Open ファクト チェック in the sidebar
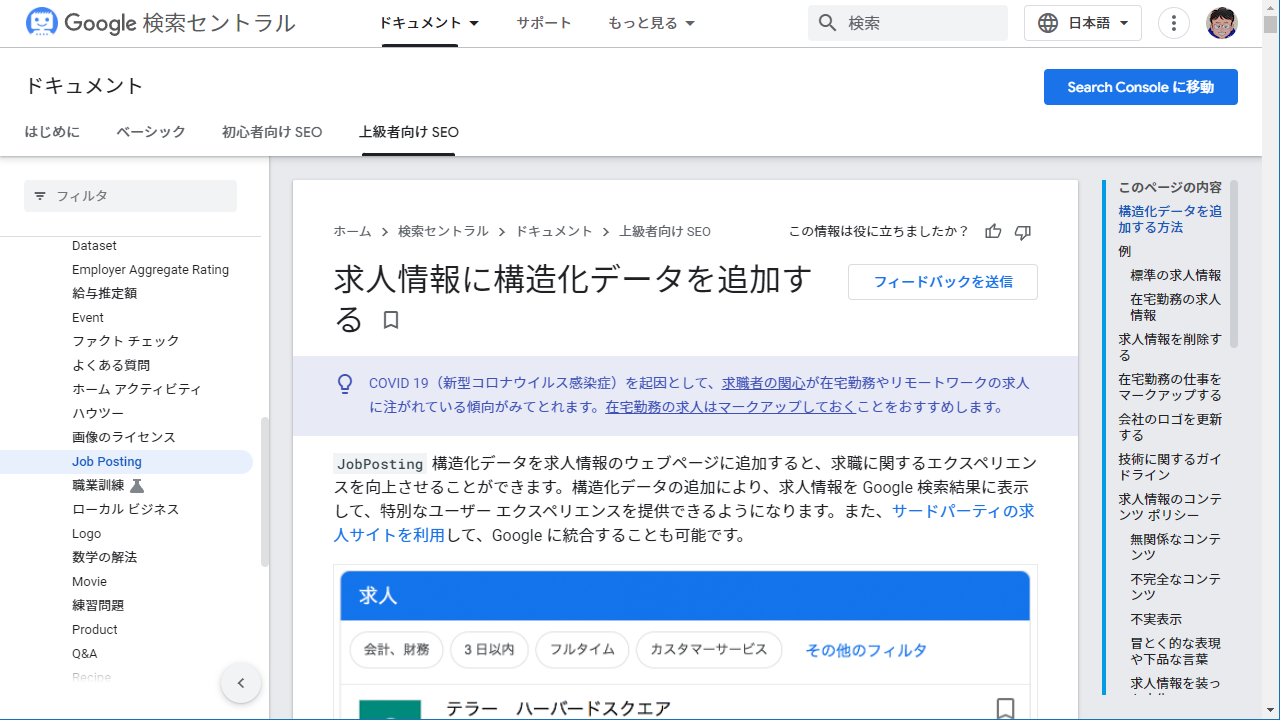 (126, 342)
